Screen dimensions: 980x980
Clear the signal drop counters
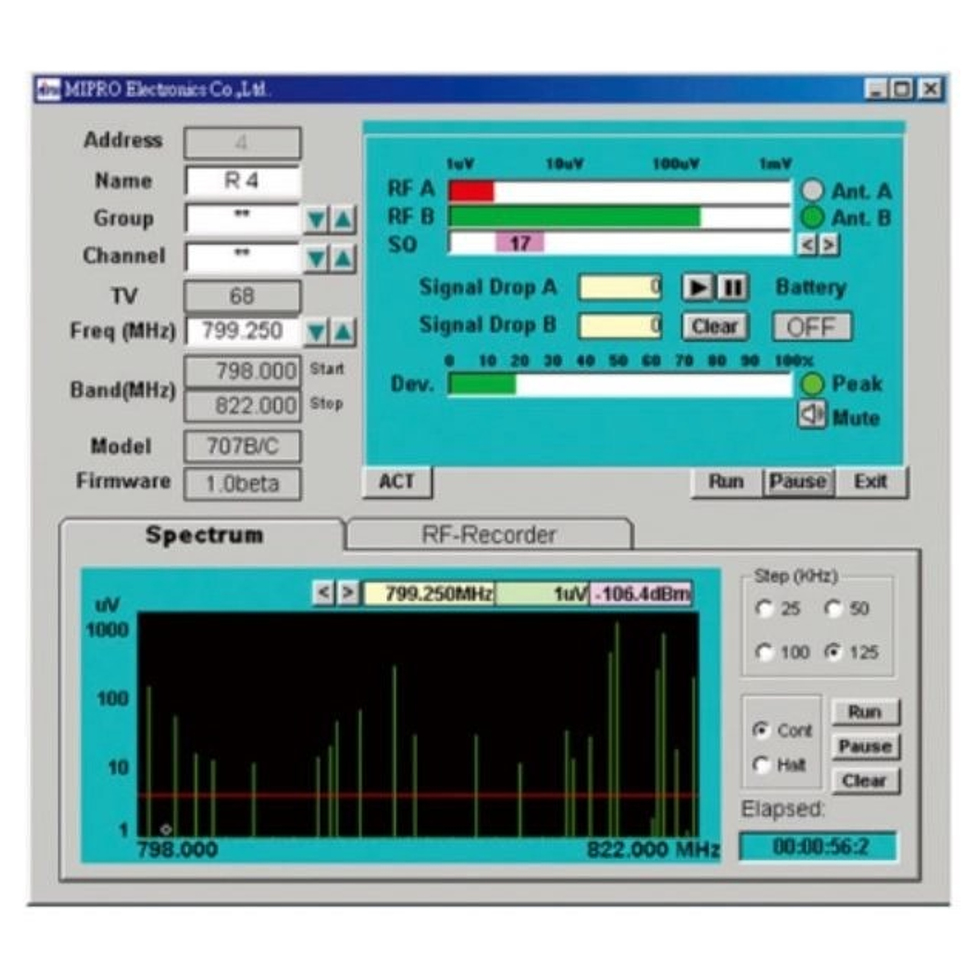point(714,326)
